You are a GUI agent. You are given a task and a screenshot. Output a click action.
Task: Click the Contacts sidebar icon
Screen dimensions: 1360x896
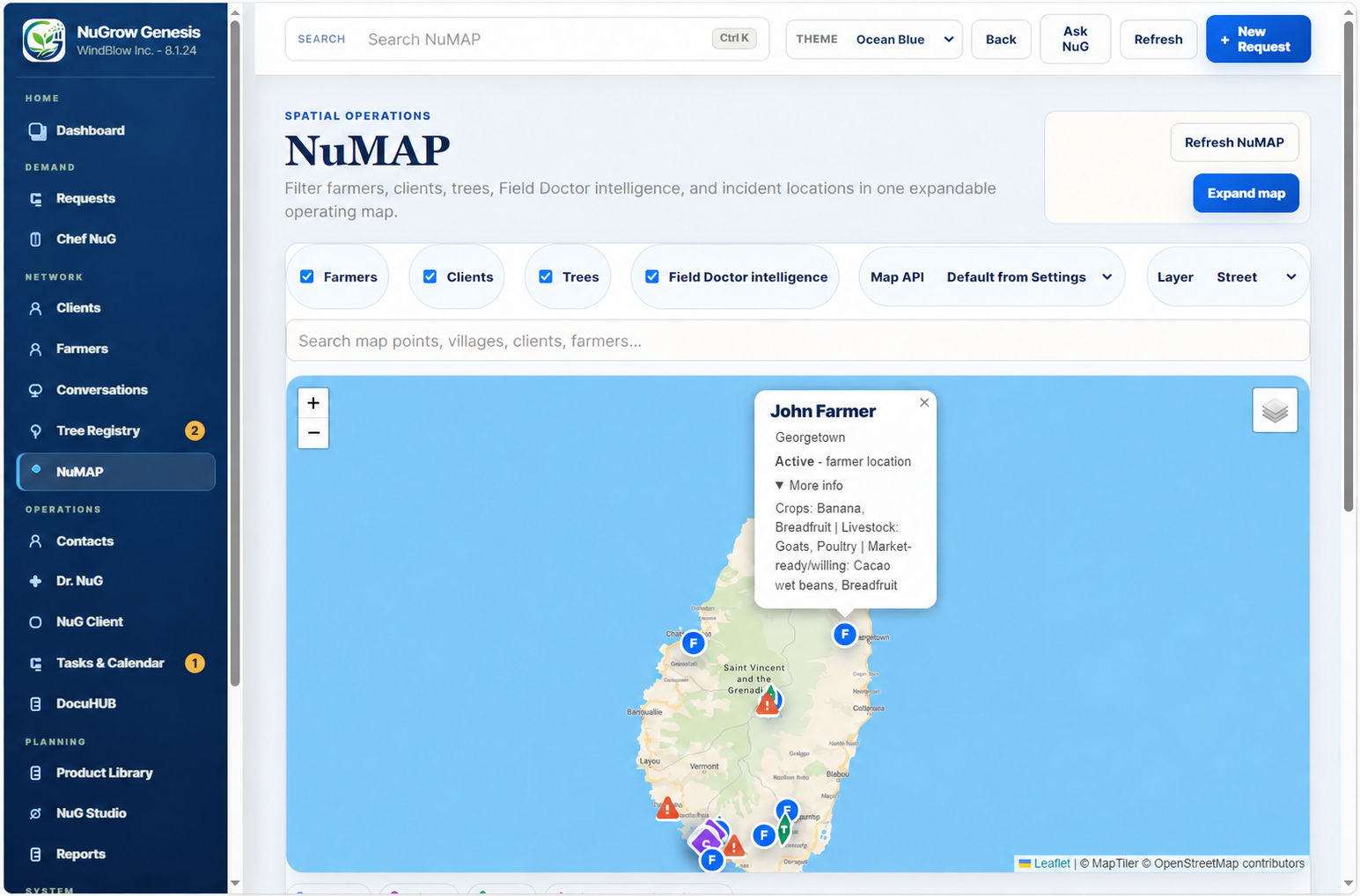pos(35,541)
